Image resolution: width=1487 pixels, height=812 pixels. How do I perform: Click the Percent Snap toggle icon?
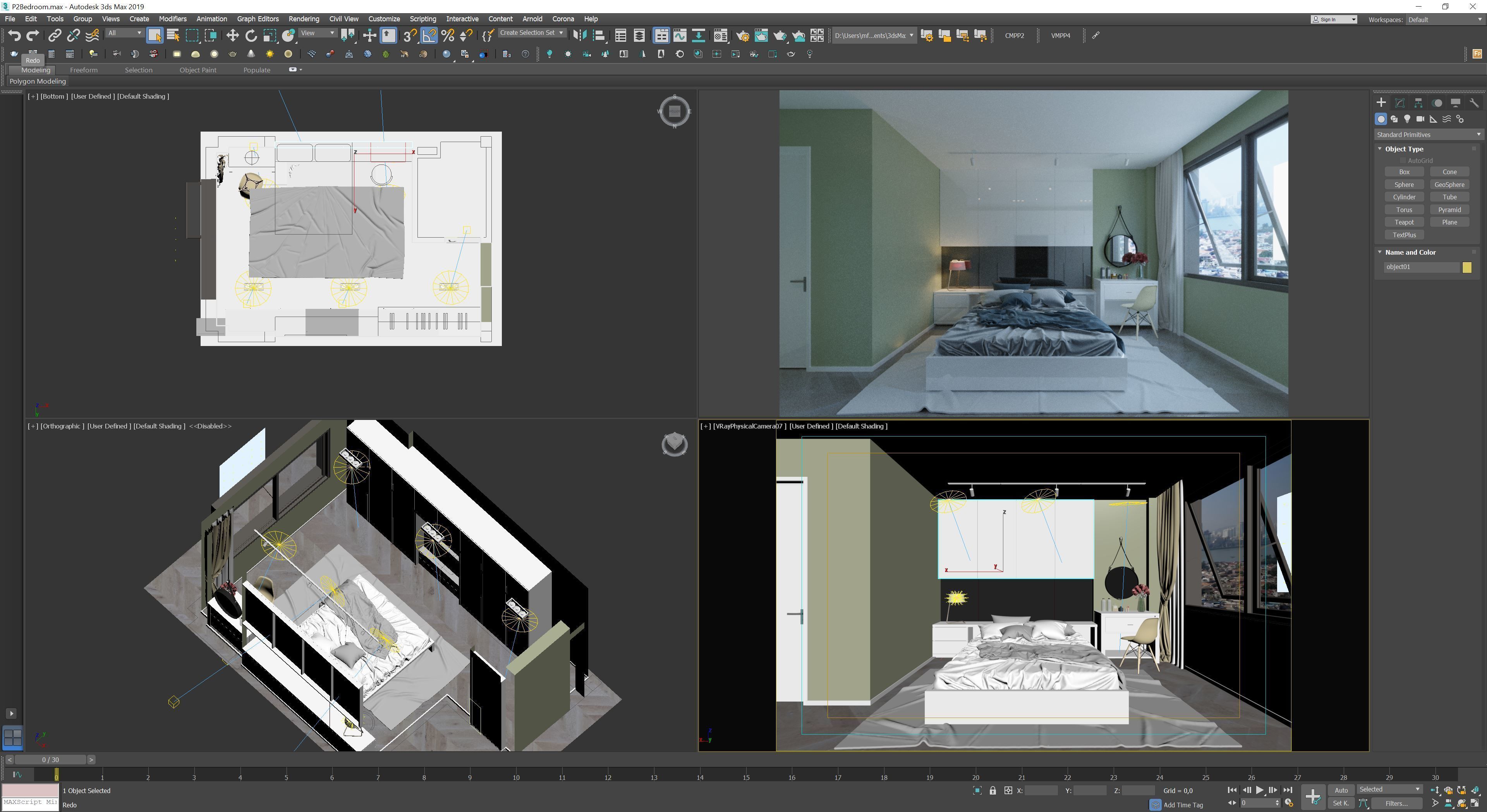[x=447, y=36]
